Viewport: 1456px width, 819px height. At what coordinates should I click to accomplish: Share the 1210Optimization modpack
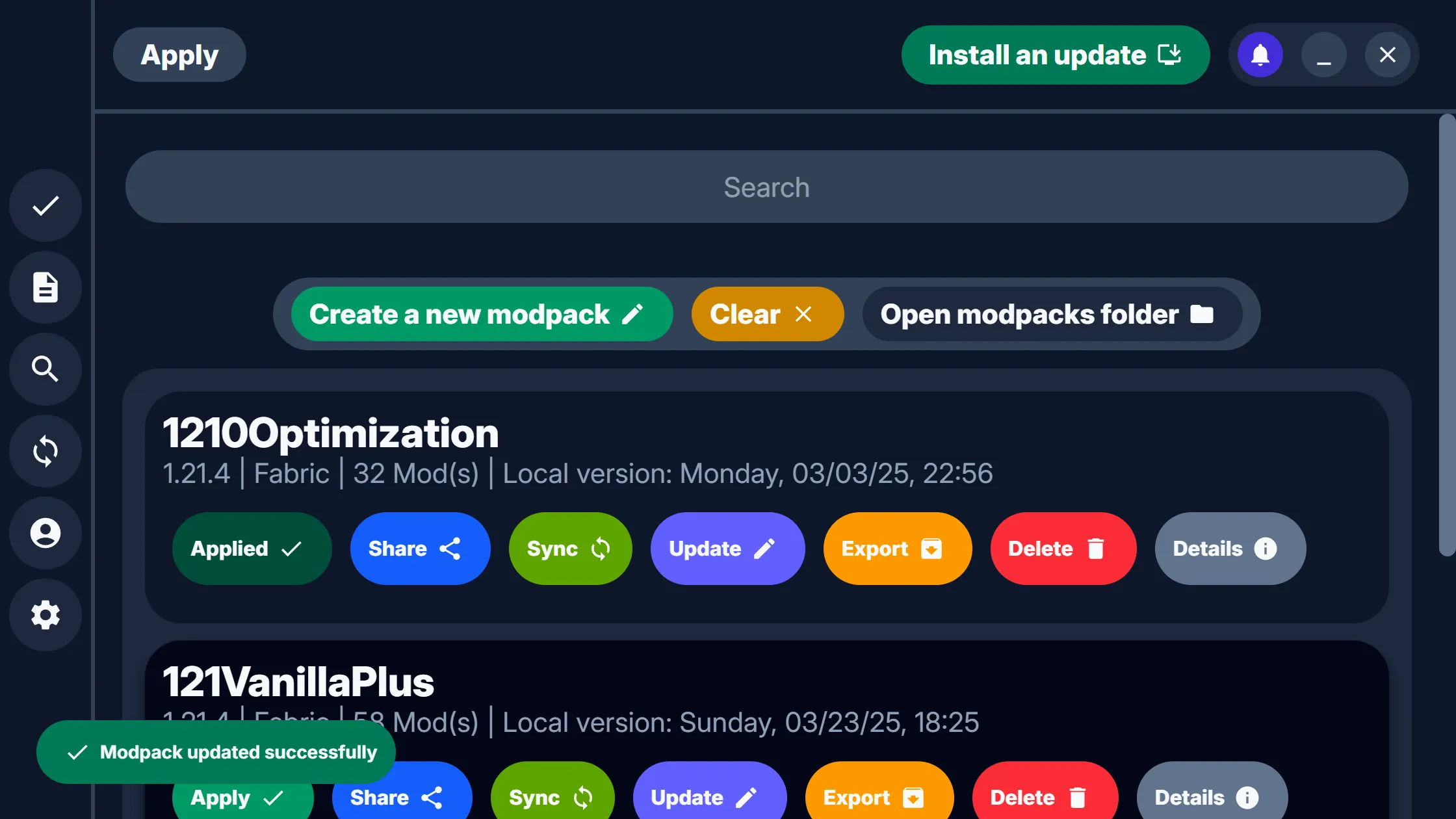(420, 549)
